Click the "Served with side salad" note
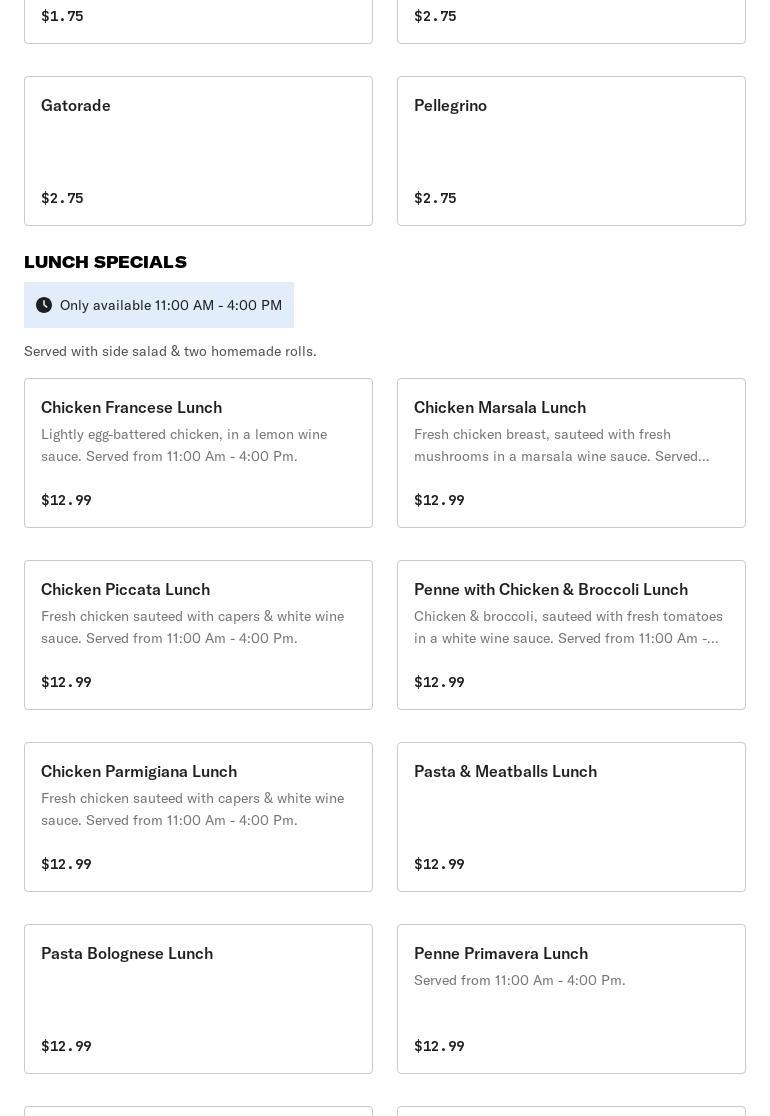 (x=170, y=351)
